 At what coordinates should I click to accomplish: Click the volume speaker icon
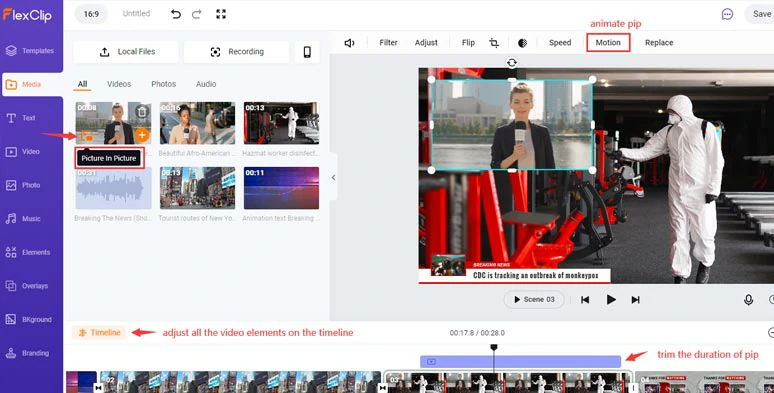click(349, 43)
